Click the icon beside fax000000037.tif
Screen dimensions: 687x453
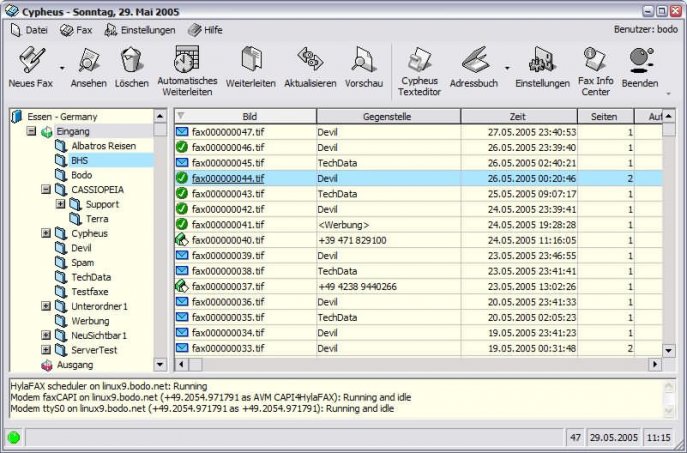[x=182, y=286]
